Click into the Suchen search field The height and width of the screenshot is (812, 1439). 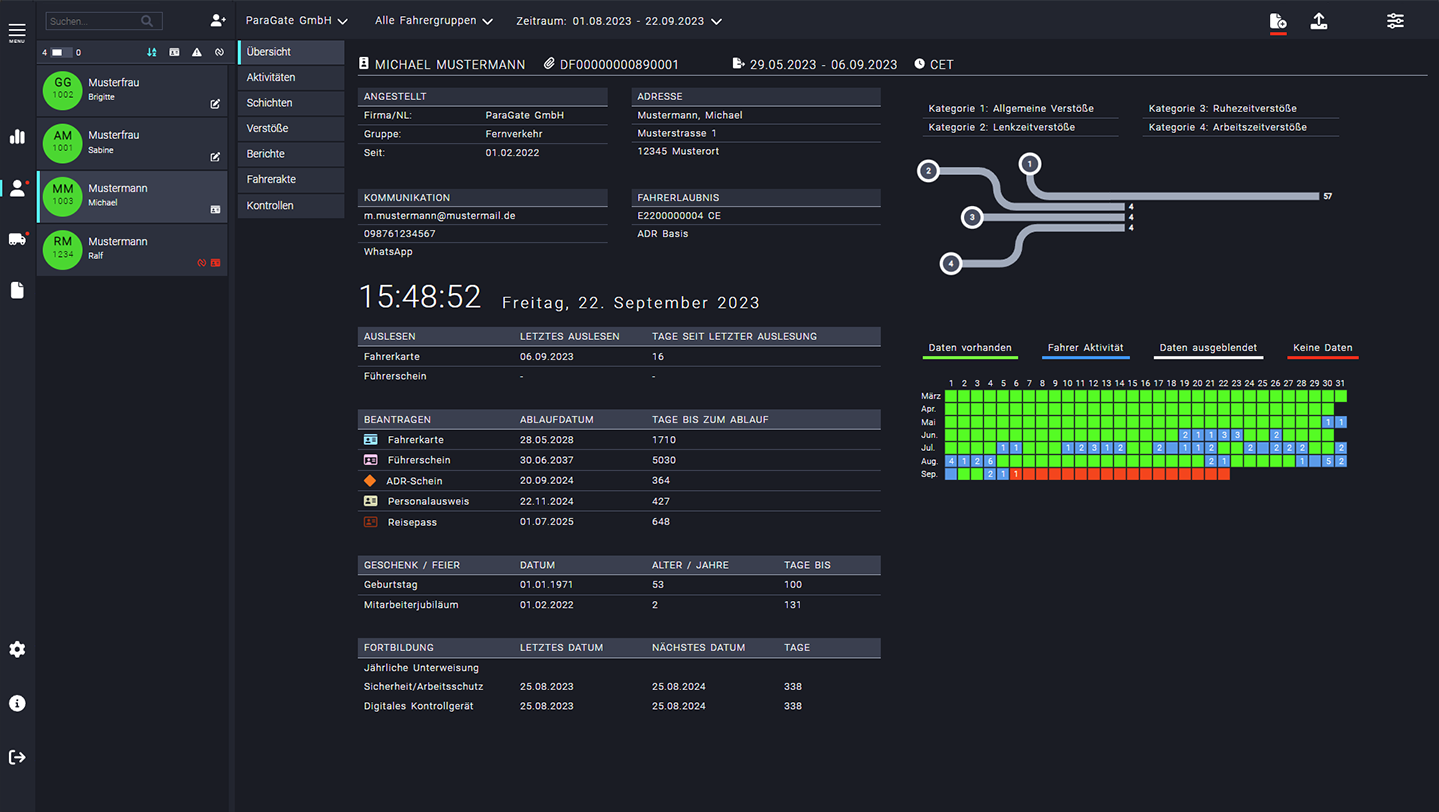[x=92, y=21]
